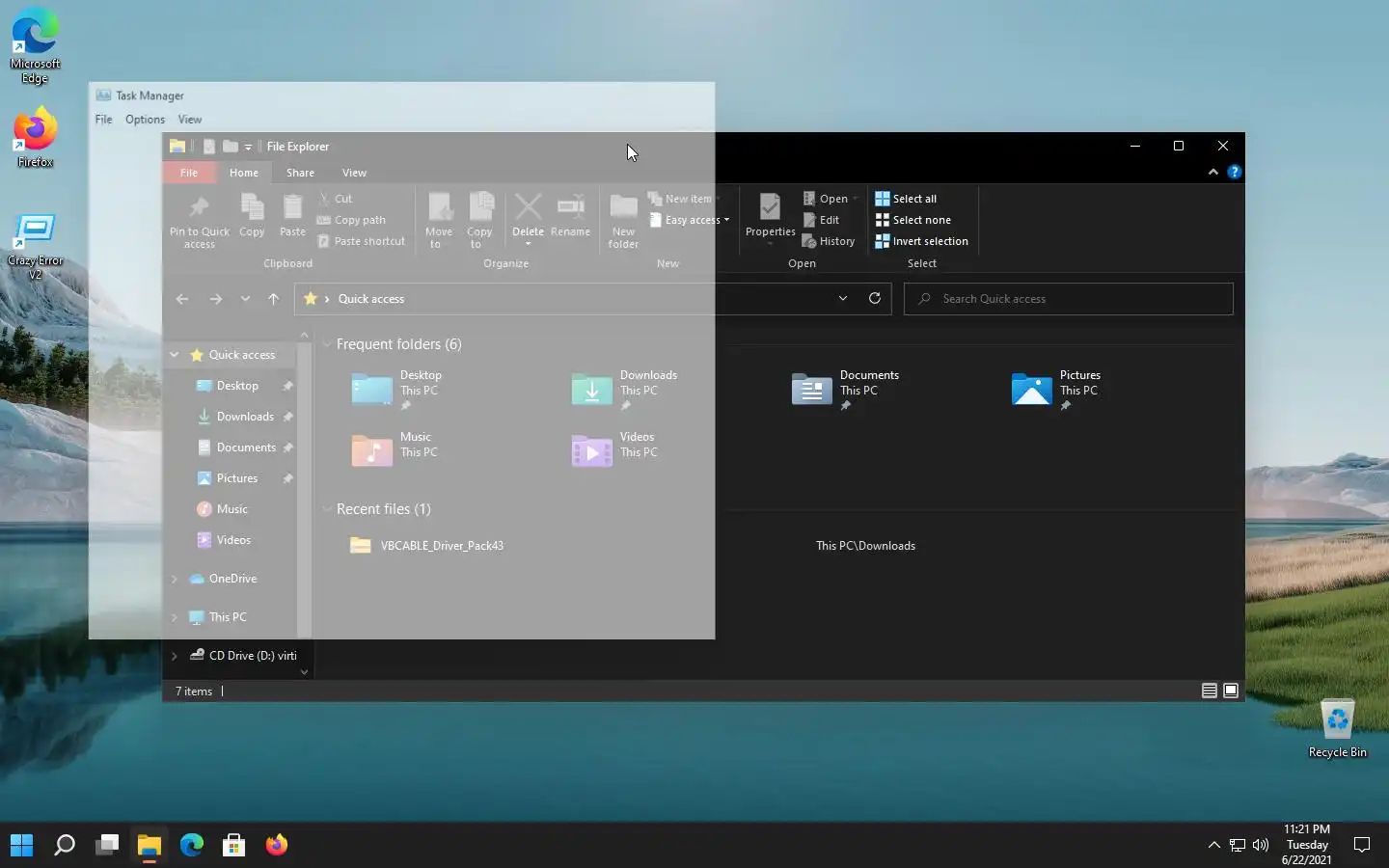Click the Paste ribbon icon
The image size is (1389, 868).
[292, 207]
